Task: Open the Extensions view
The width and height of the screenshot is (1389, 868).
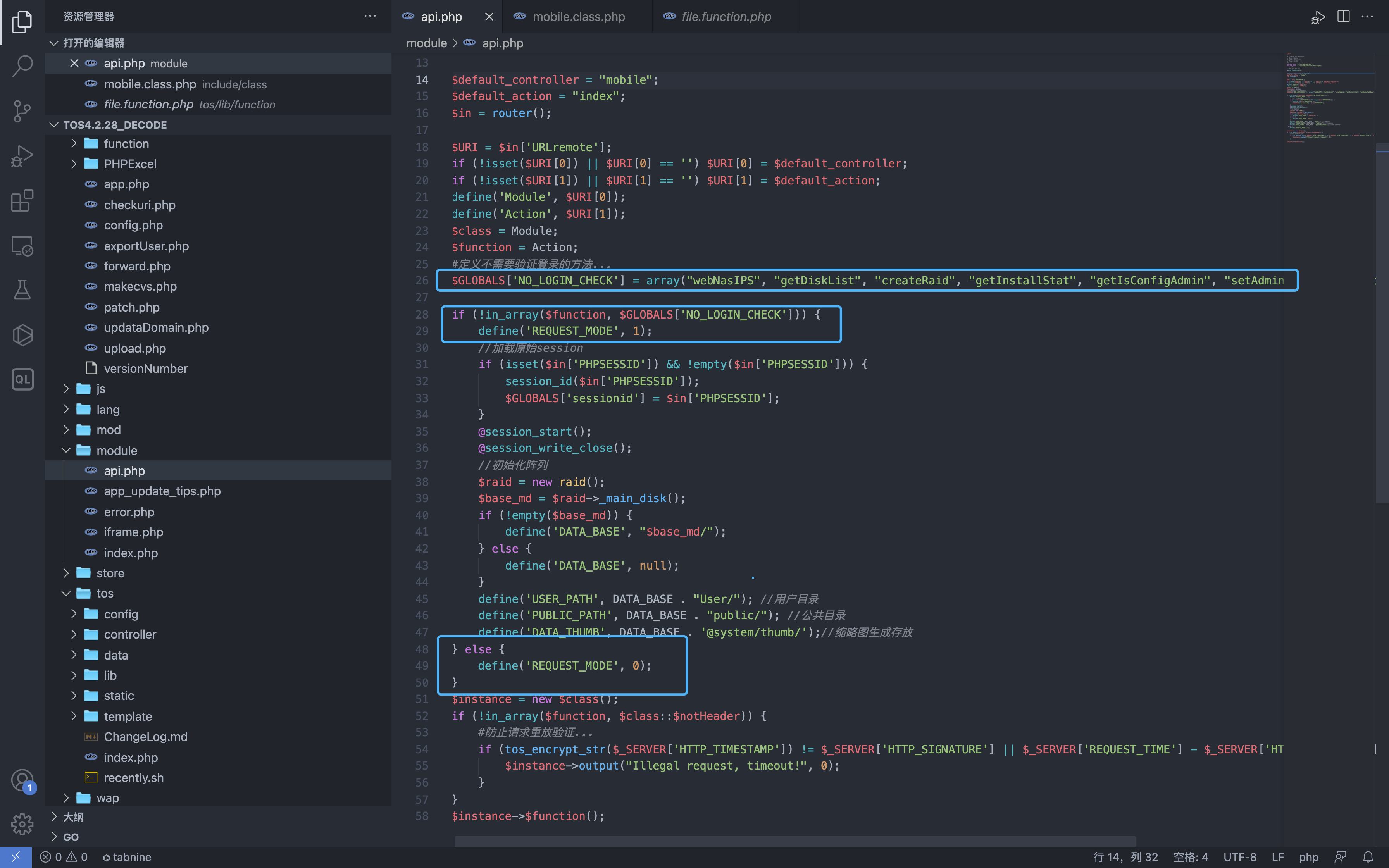Action: click(22, 201)
